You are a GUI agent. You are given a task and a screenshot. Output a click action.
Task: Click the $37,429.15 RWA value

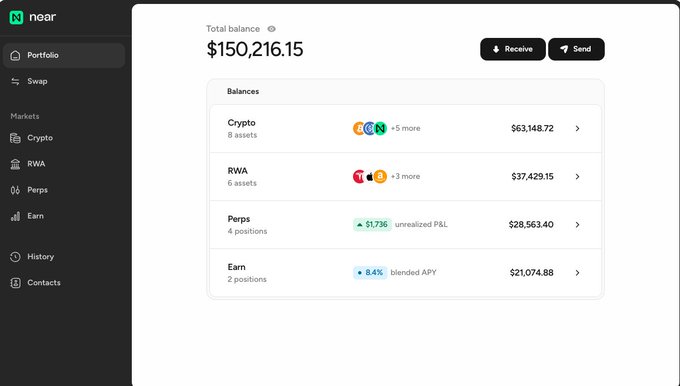[x=532, y=177]
